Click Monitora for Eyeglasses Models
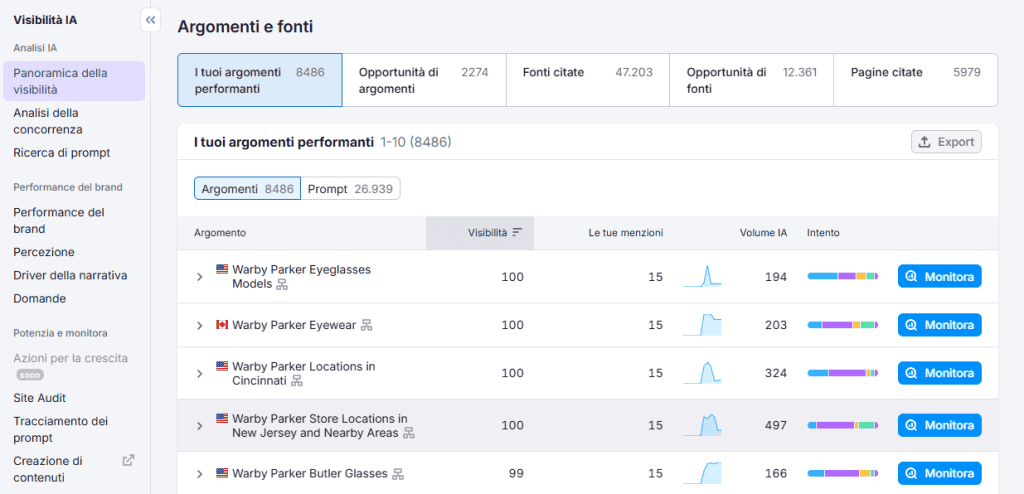The width and height of the screenshot is (1024, 494). click(940, 276)
